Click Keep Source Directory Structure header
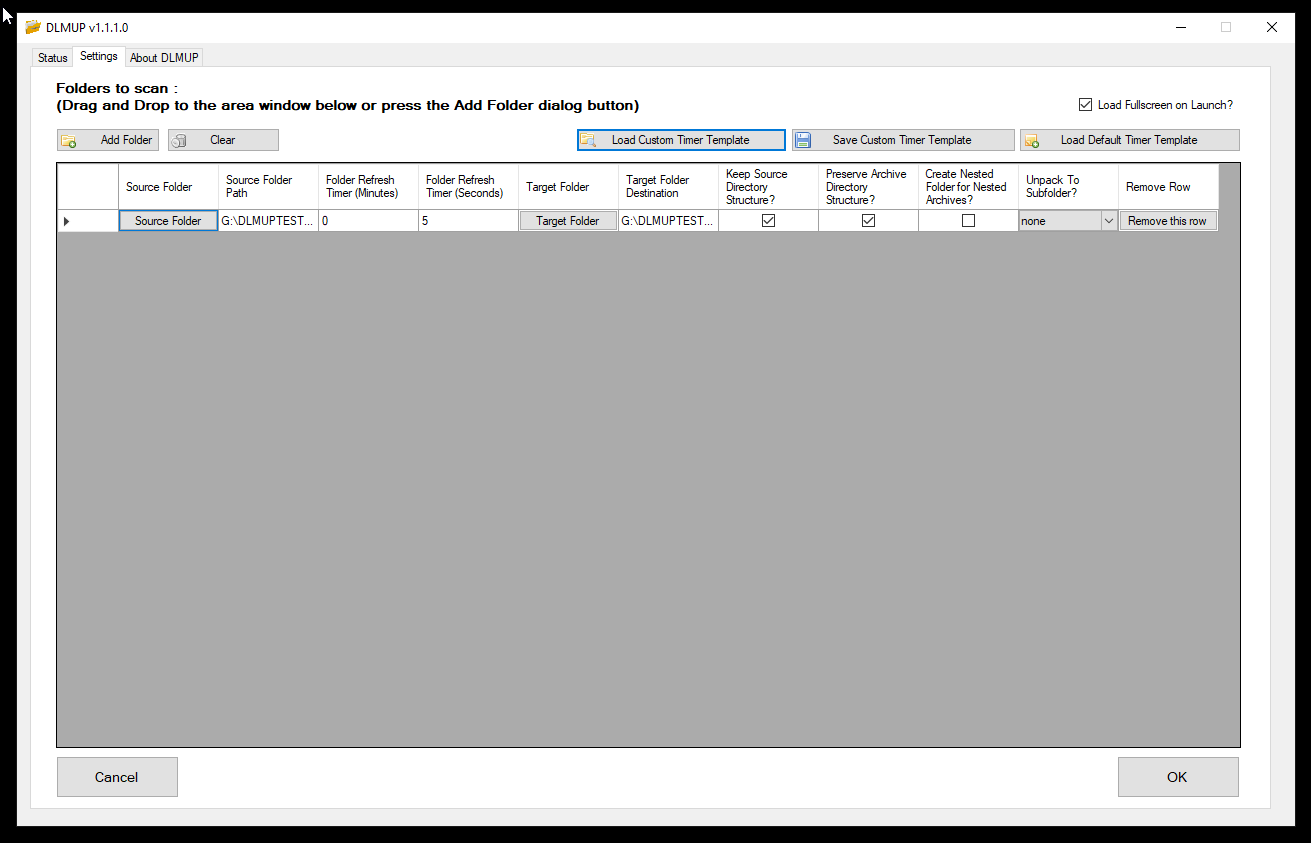Viewport: 1311px width, 843px height. [768, 187]
